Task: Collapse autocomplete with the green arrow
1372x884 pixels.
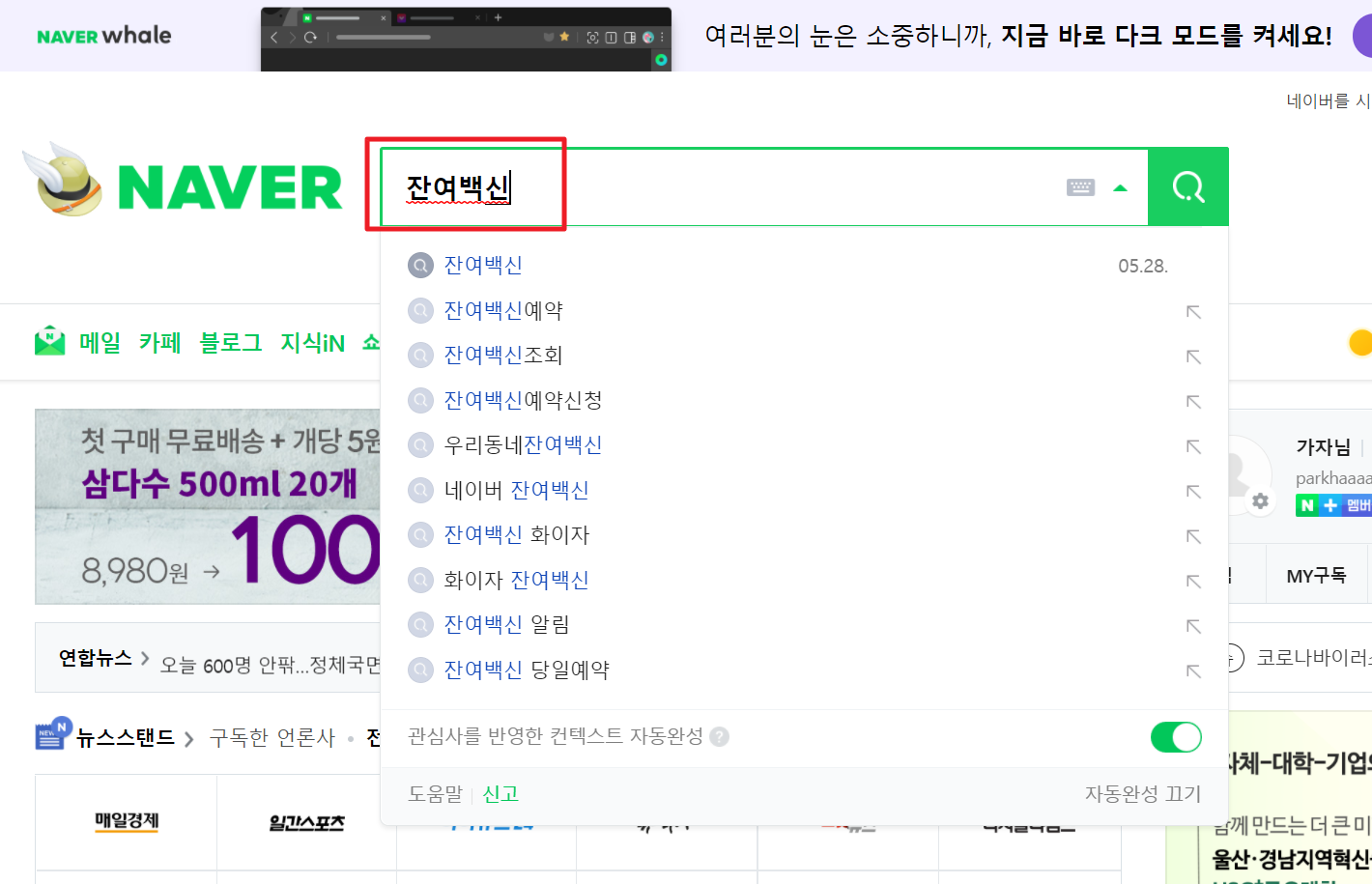Action: (x=1120, y=188)
